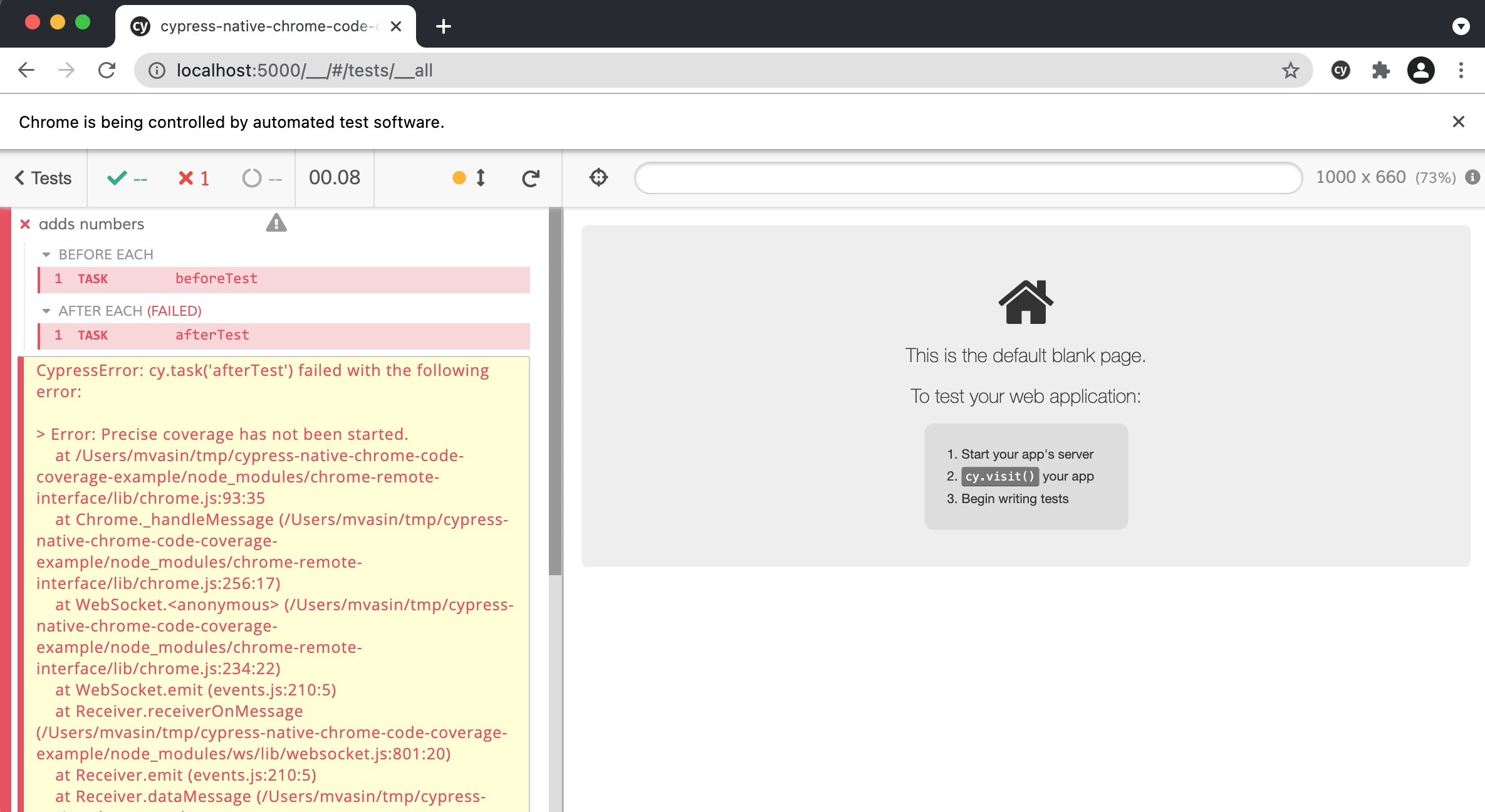Dismiss the automated test software banner
This screenshot has width=1485, height=812.
point(1459,122)
